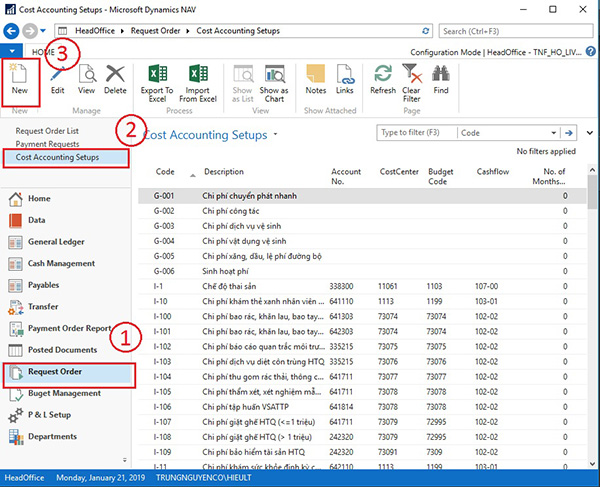This screenshot has width=600, height=487.
Task: Expand the Request Order breadcrumb arrow in the address bar
Action: [188, 31]
